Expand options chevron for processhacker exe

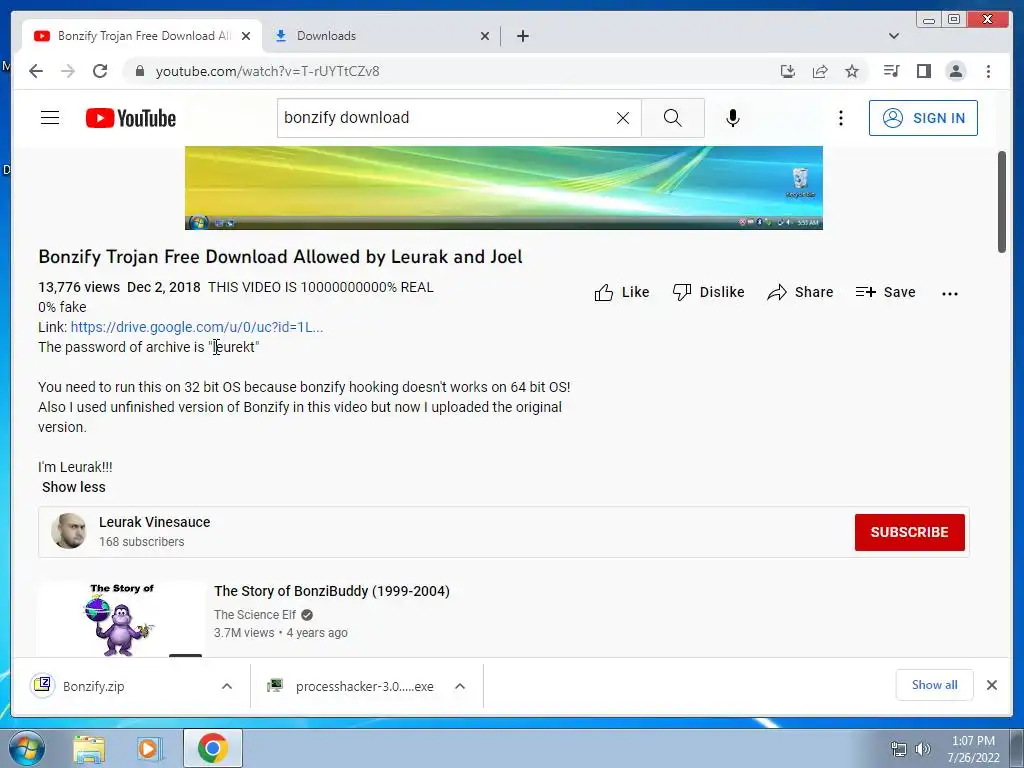click(x=460, y=686)
